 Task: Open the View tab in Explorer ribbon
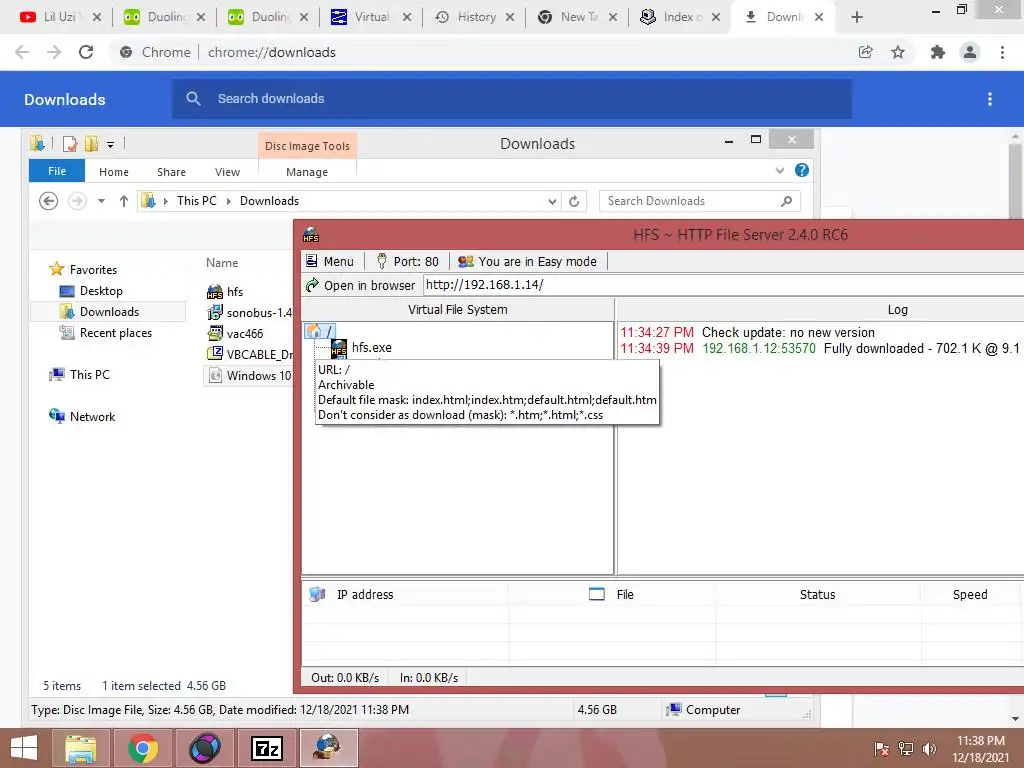[227, 172]
